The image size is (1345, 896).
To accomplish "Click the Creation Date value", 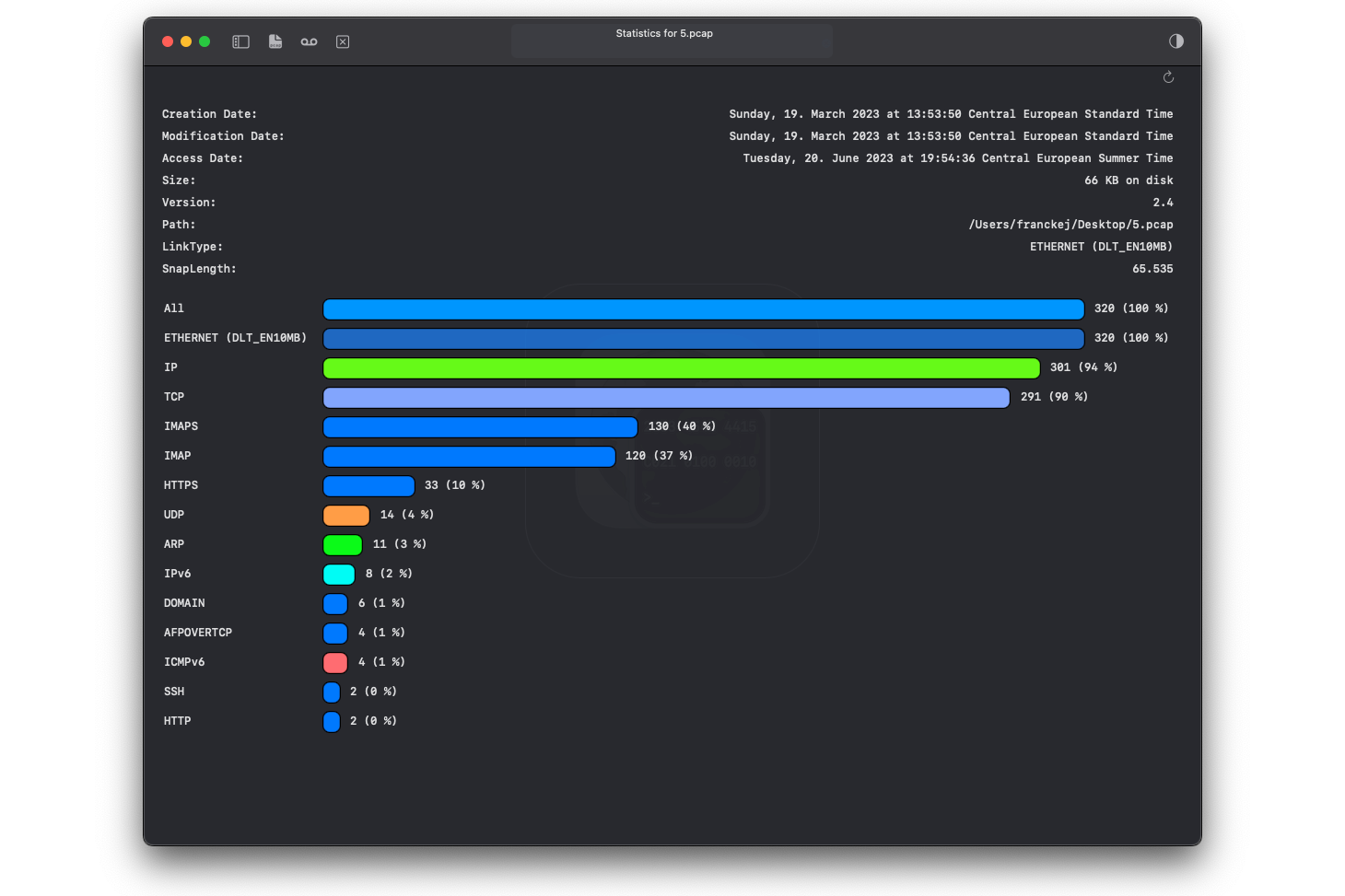I will pyautogui.click(x=951, y=114).
